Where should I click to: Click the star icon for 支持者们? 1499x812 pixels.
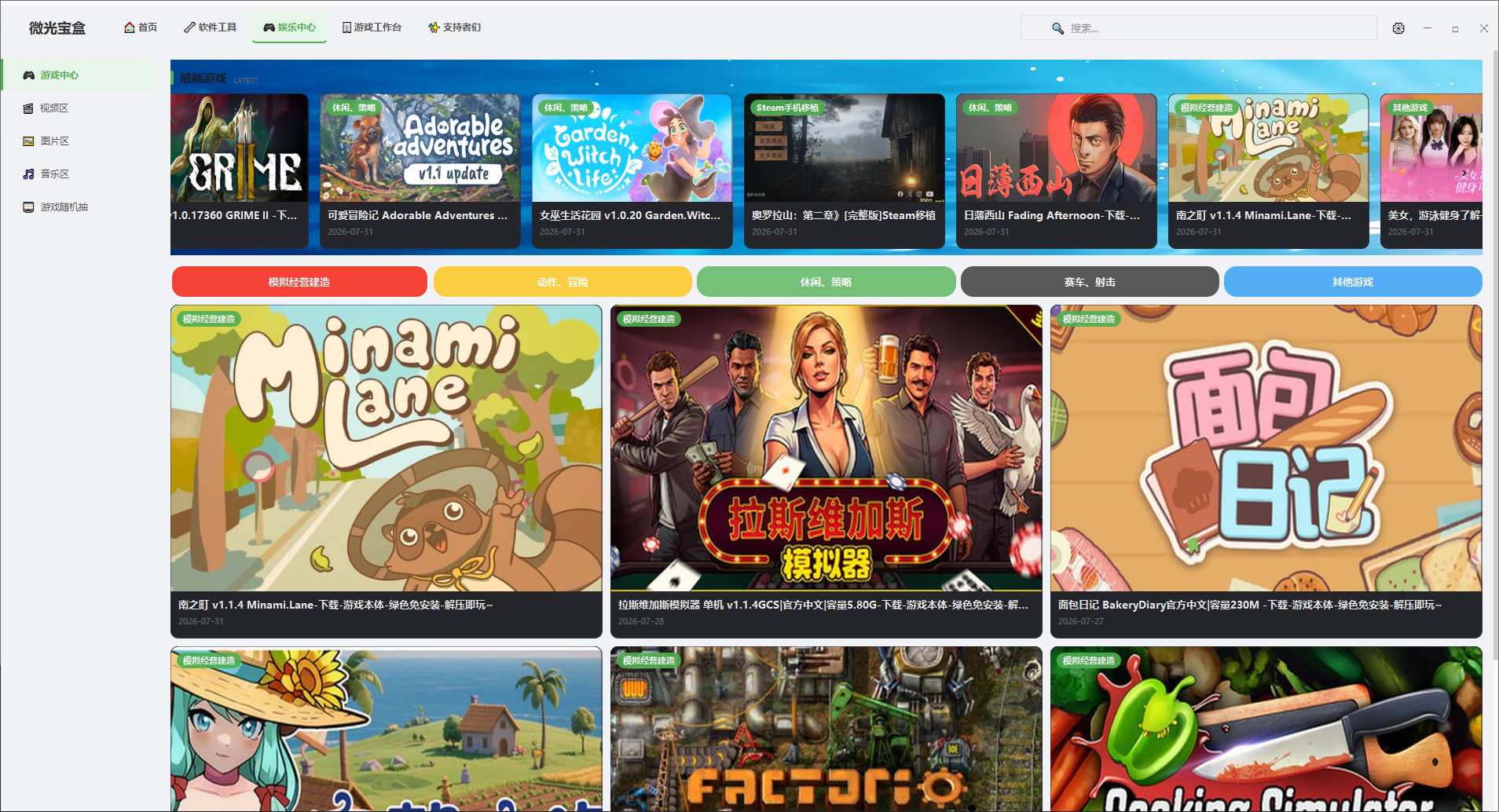434,27
